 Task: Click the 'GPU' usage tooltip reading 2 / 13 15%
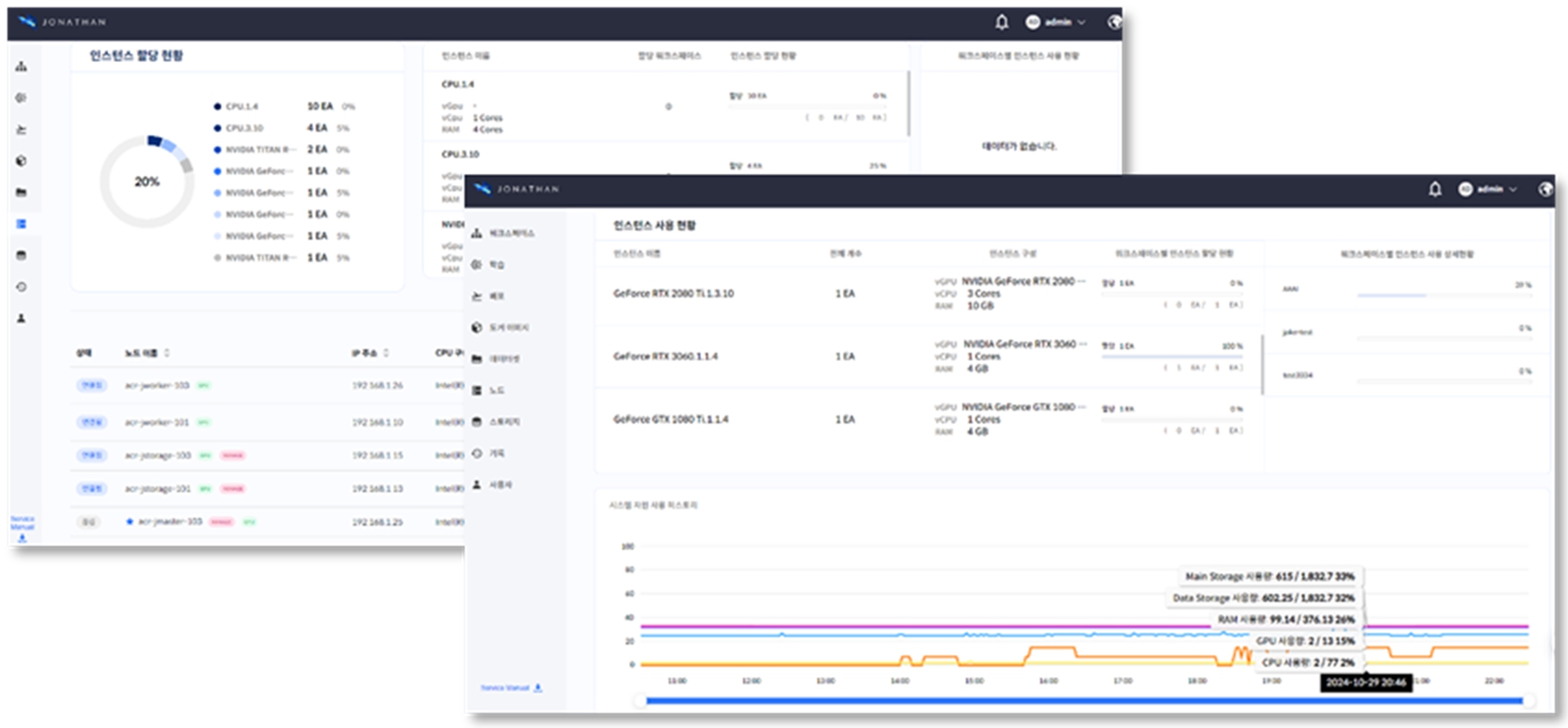(x=1304, y=640)
